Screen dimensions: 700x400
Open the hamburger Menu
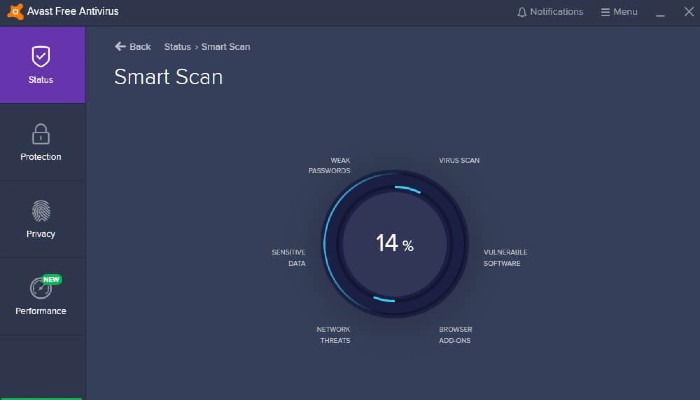619,12
